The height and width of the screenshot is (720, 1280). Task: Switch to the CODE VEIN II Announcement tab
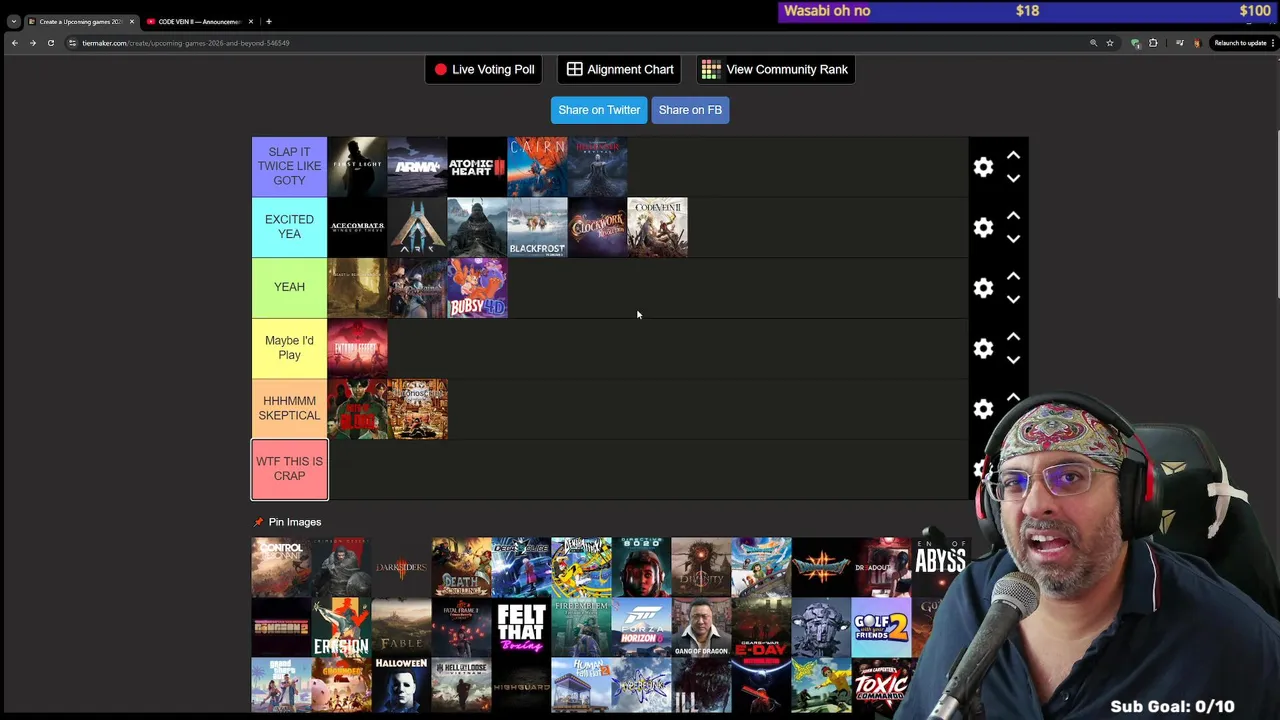click(198, 21)
